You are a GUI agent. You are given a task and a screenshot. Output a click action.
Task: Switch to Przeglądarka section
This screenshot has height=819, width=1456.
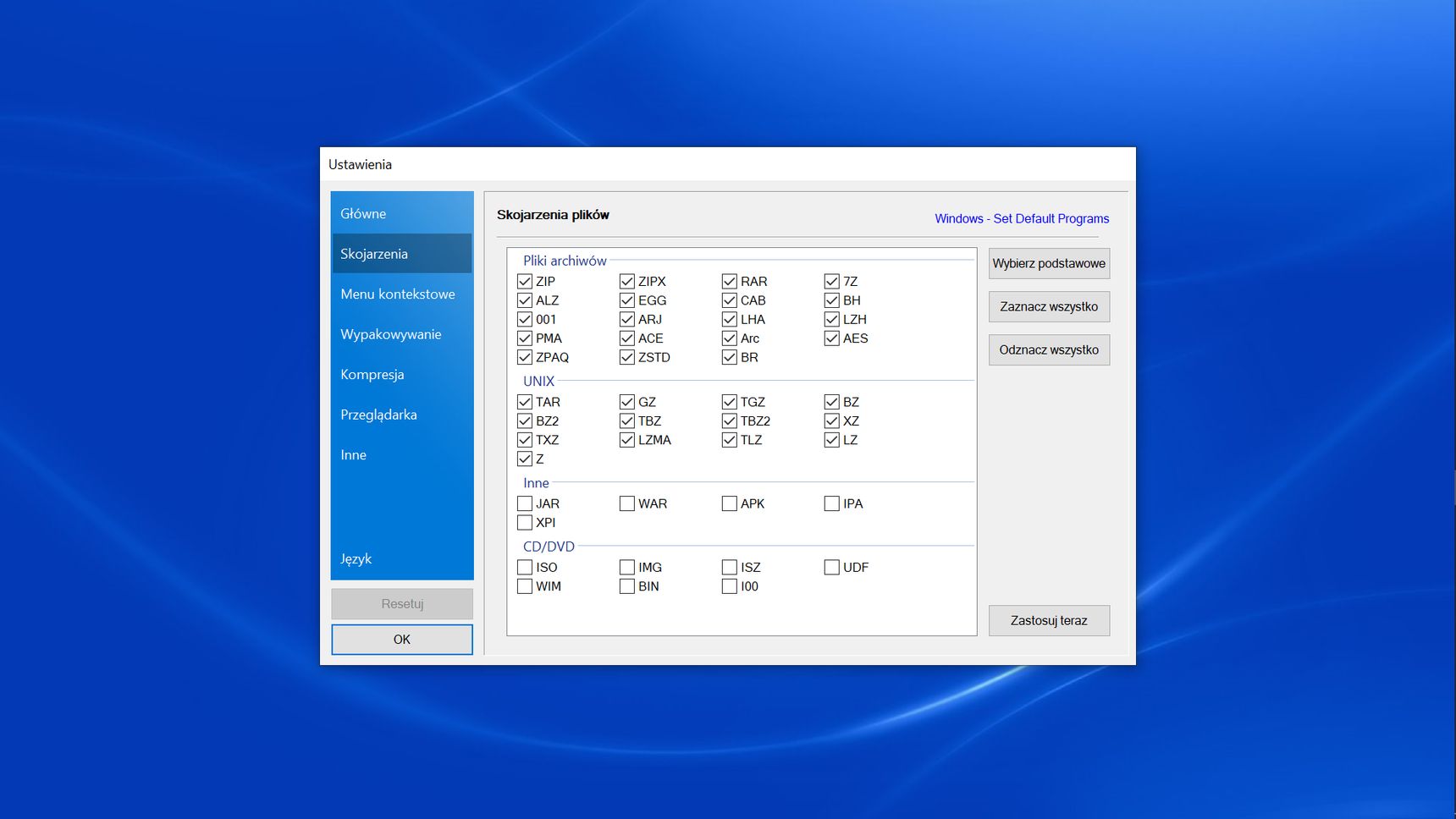[401, 415]
